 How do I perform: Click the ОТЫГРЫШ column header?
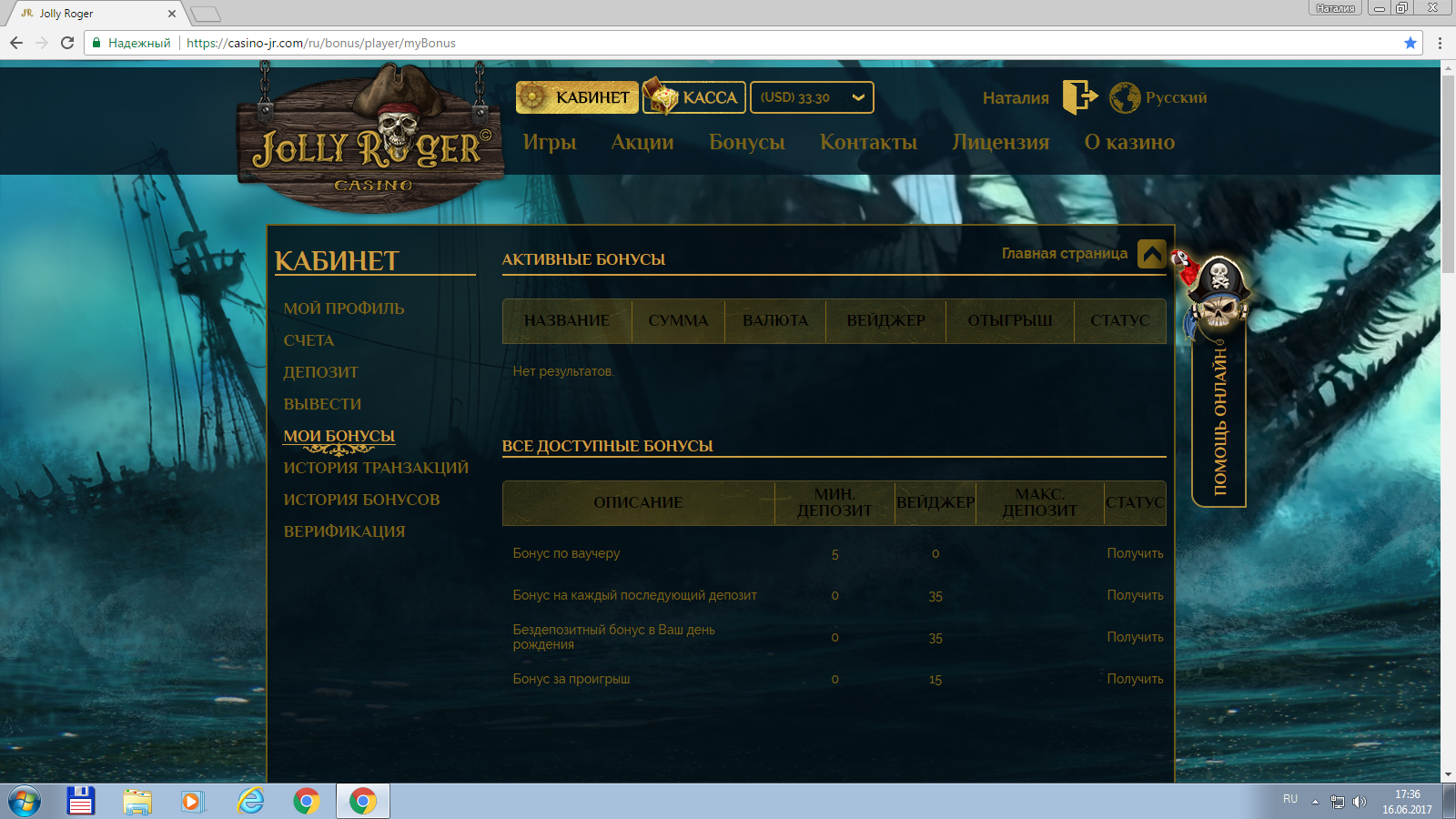1010,320
